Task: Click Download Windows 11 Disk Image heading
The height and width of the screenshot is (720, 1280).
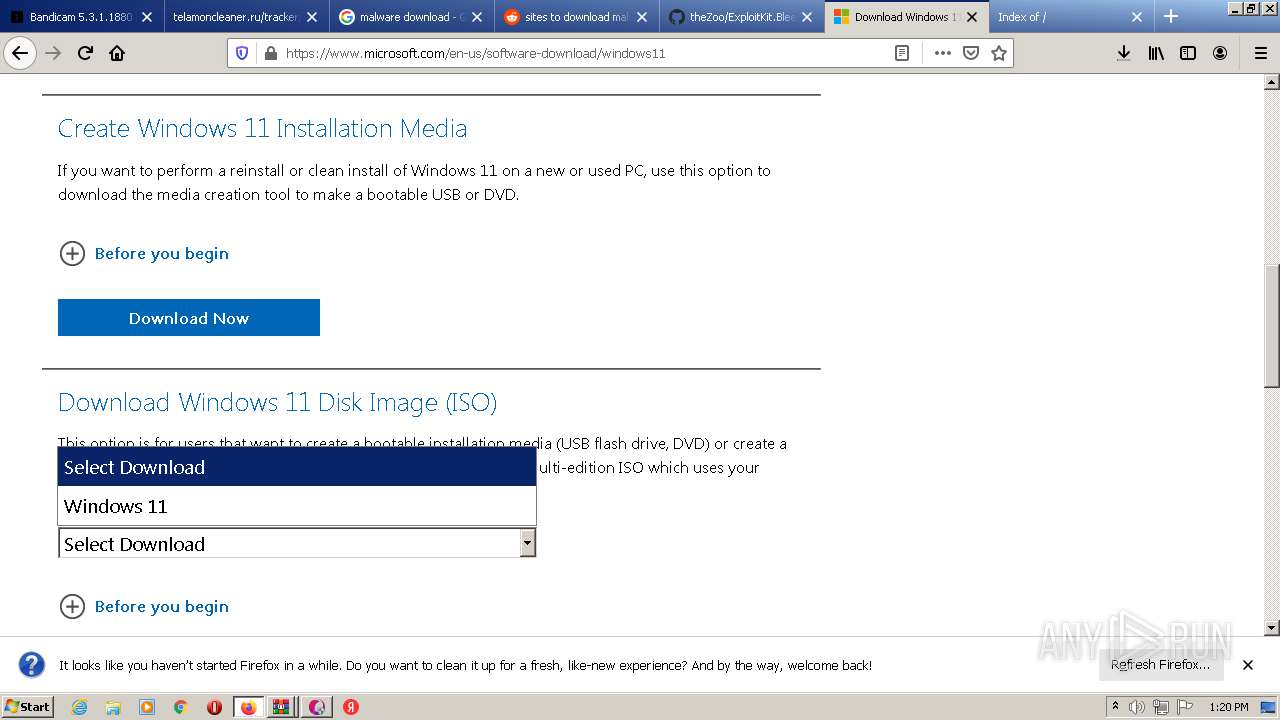Action: coord(277,402)
